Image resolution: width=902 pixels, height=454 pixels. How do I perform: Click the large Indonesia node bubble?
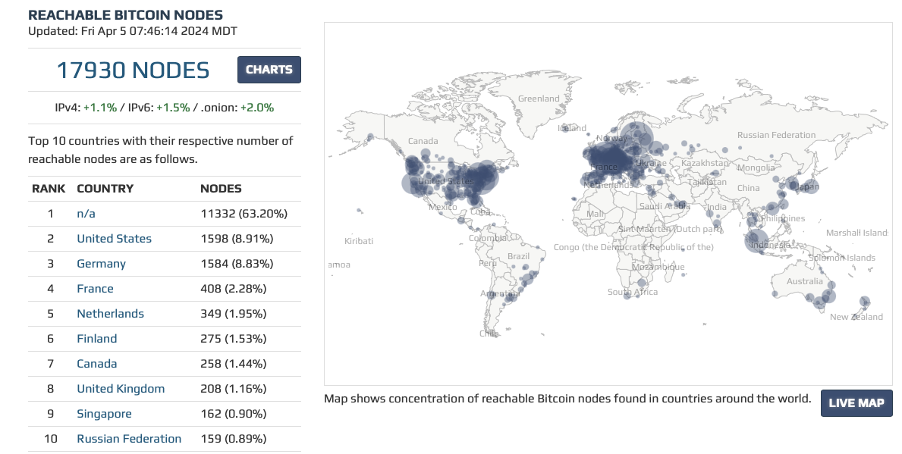click(756, 241)
